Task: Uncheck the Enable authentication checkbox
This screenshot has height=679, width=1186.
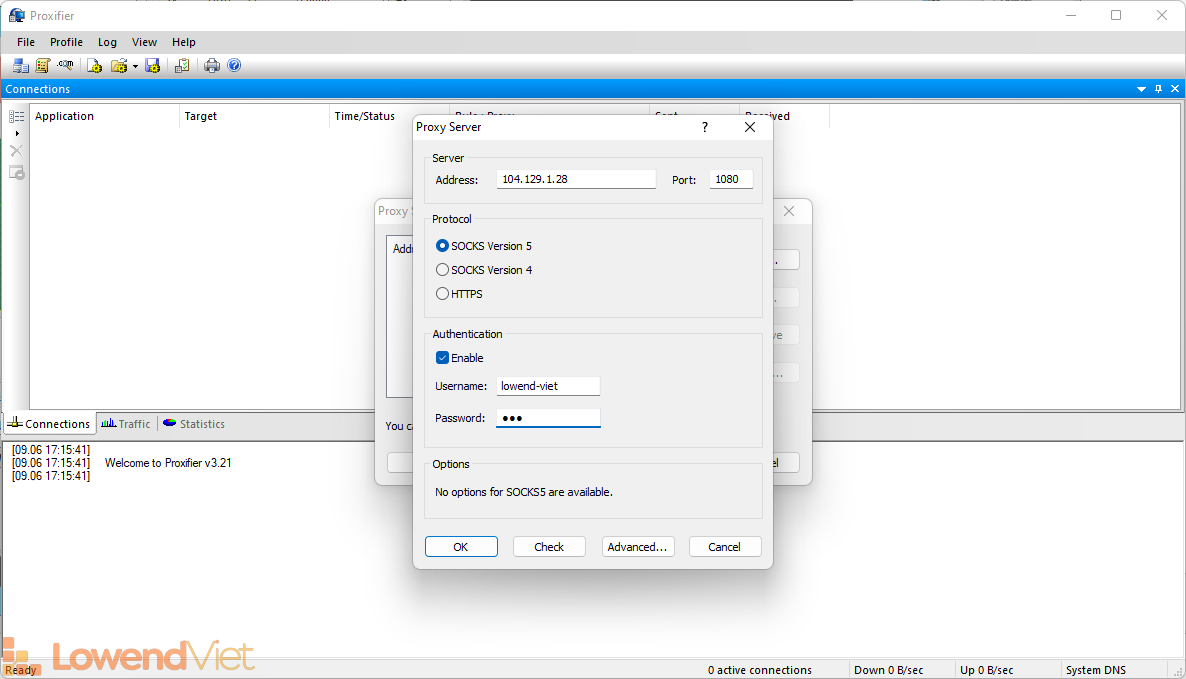Action: pyautogui.click(x=443, y=358)
